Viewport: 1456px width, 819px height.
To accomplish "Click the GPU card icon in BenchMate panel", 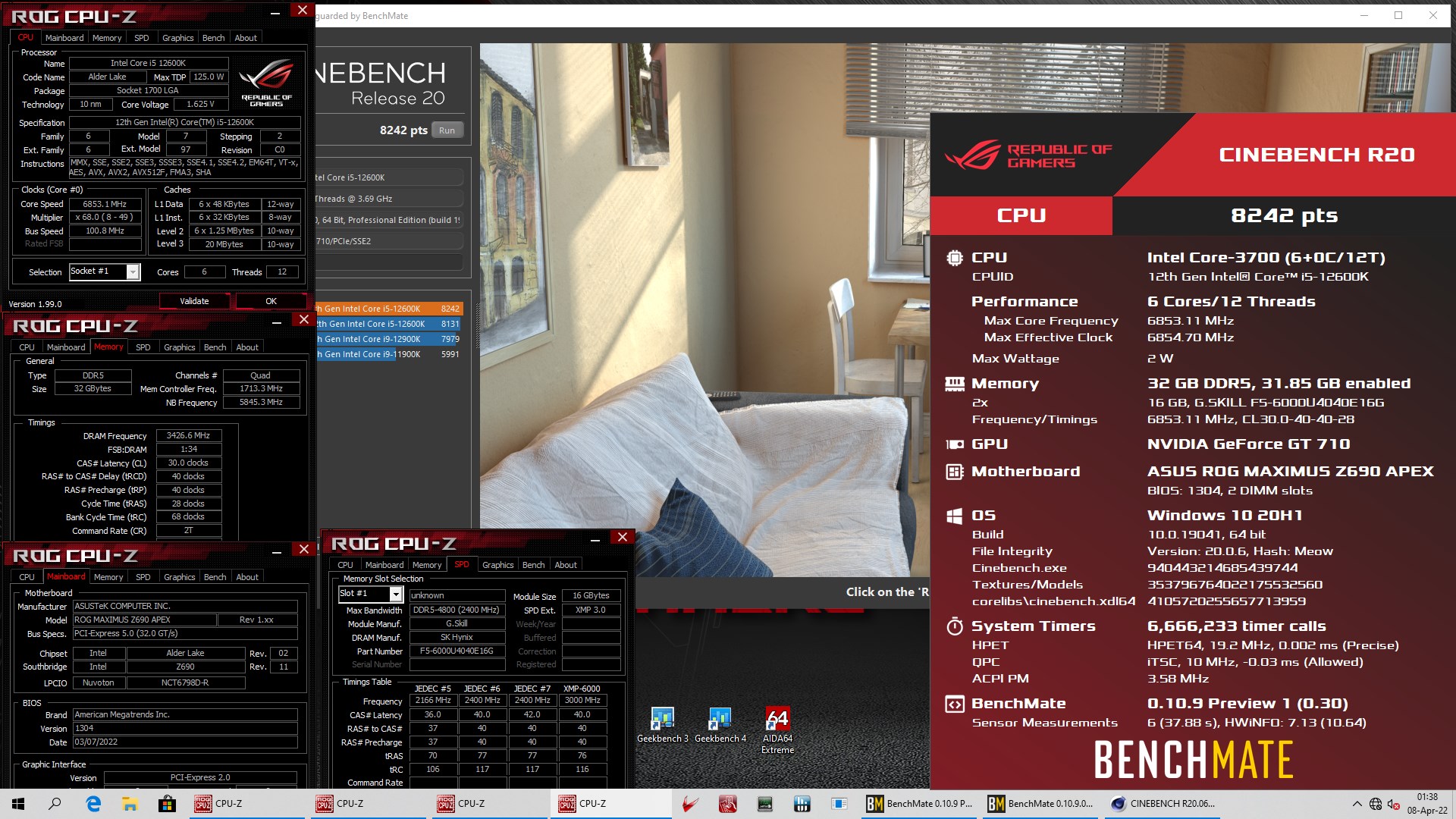I will (x=955, y=444).
